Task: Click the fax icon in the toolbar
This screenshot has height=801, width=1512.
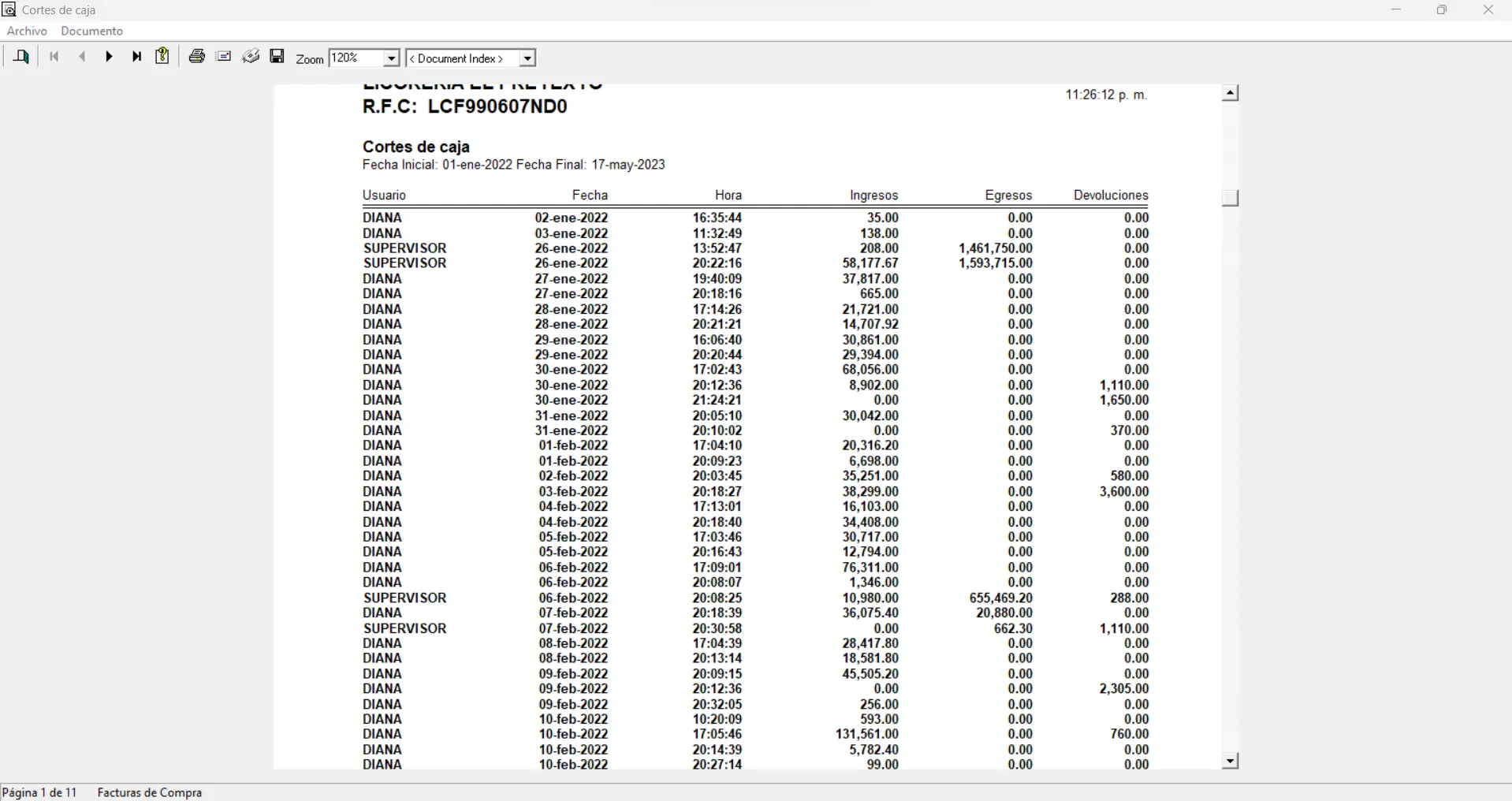Action: 251,57
